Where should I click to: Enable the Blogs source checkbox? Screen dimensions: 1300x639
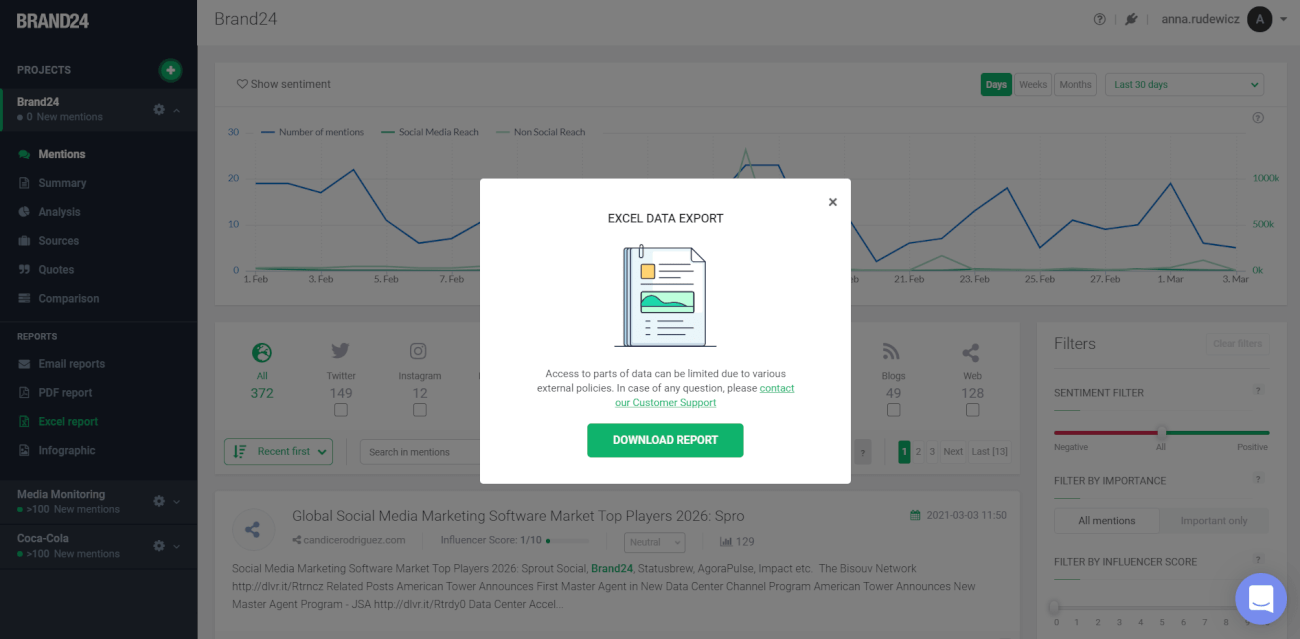tap(893, 410)
